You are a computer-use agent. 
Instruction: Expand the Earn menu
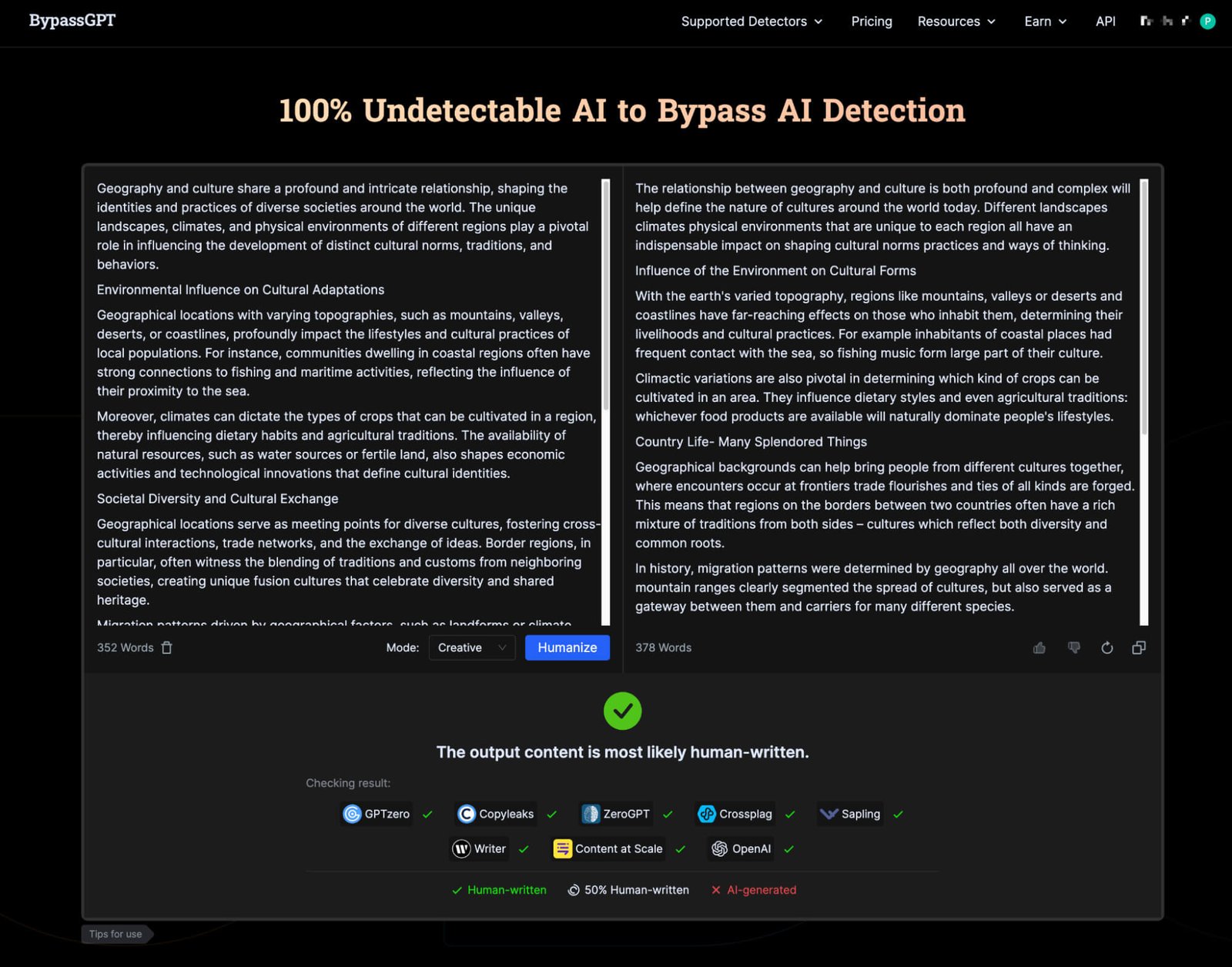point(1045,22)
